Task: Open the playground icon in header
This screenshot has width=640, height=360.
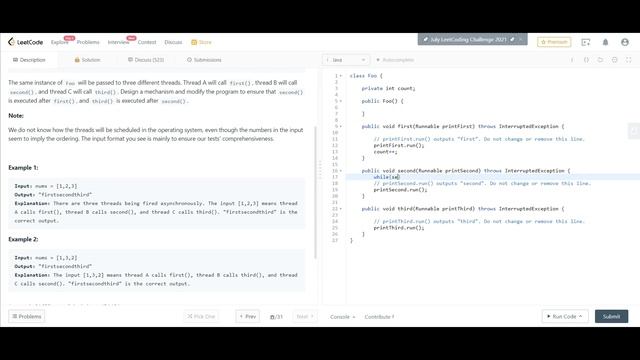Action: pyautogui.click(x=586, y=42)
